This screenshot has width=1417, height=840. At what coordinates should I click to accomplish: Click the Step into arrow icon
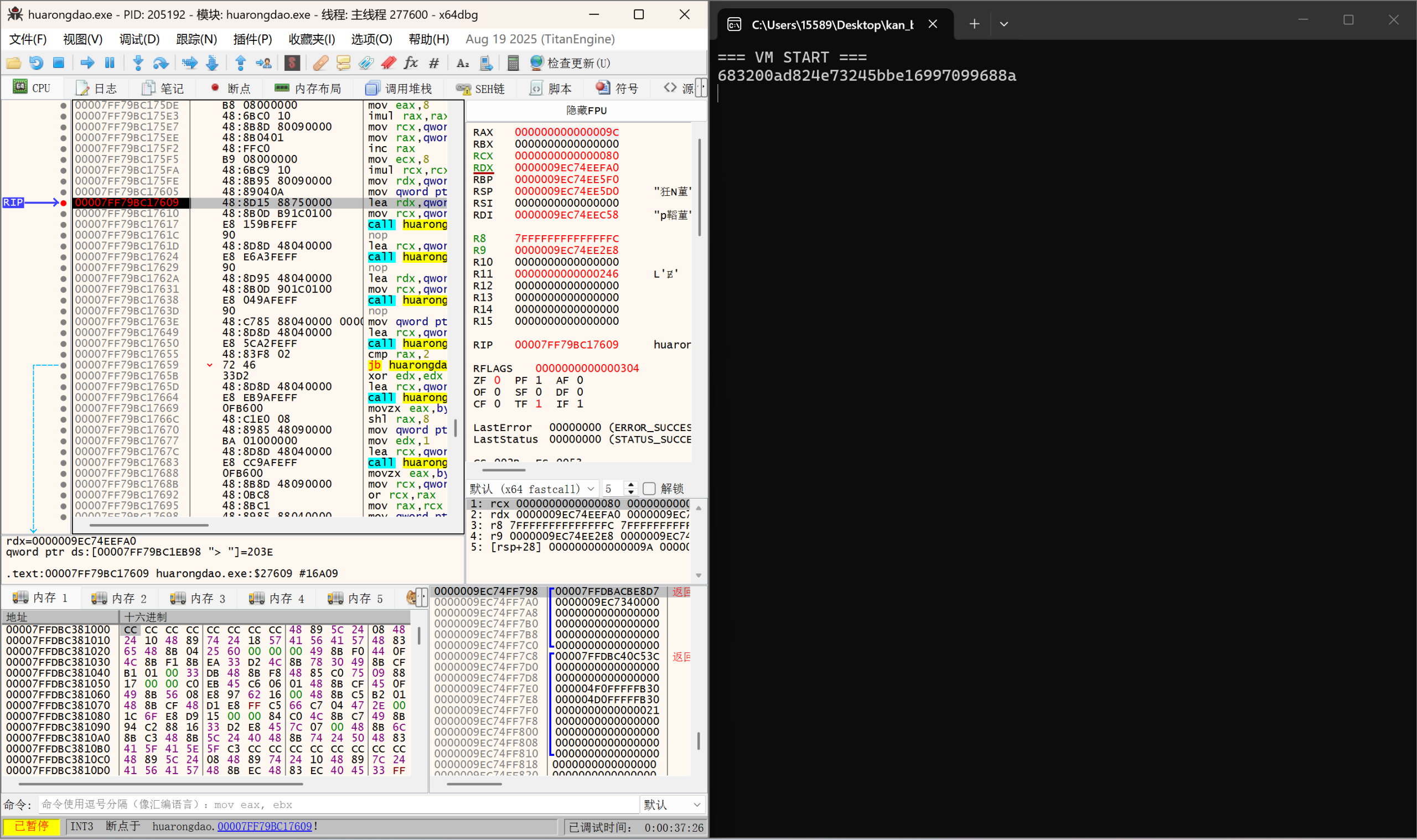[x=138, y=63]
